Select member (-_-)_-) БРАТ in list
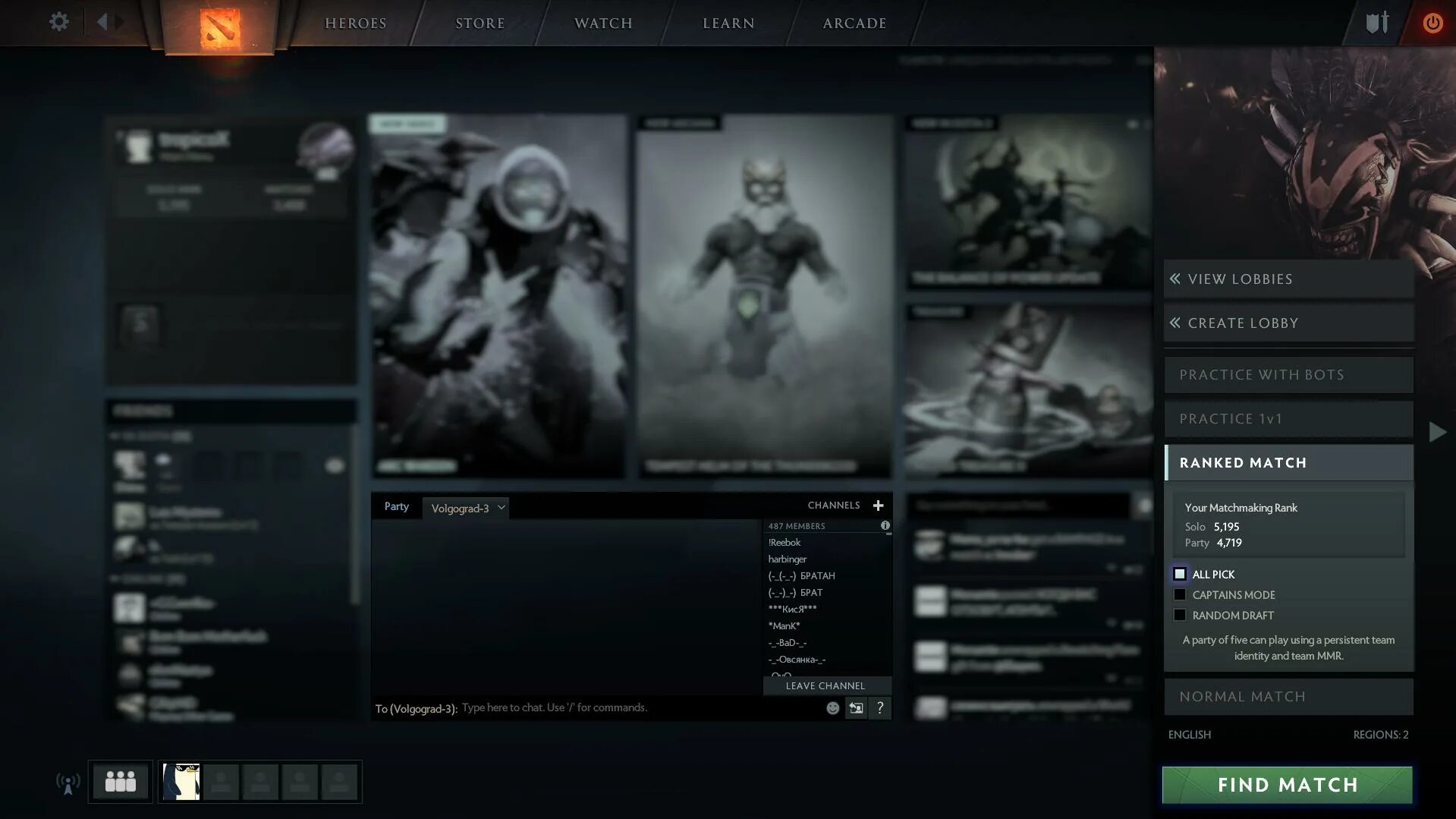The width and height of the screenshot is (1456, 819). pos(795,593)
